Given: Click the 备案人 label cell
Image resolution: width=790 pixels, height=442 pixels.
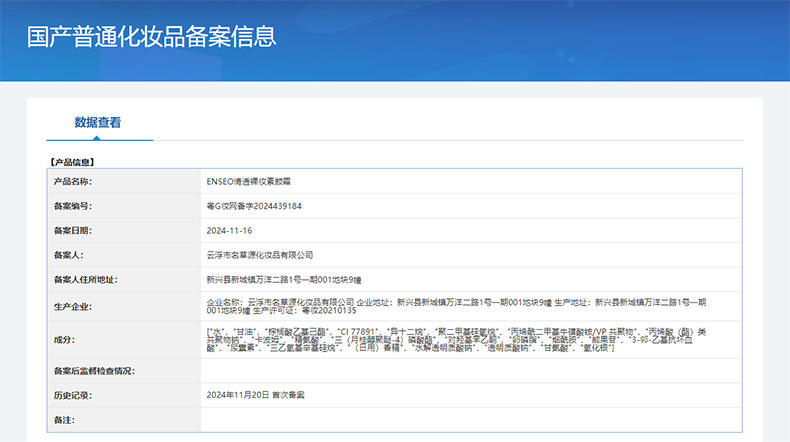Looking at the screenshot, I should point(124,255).
